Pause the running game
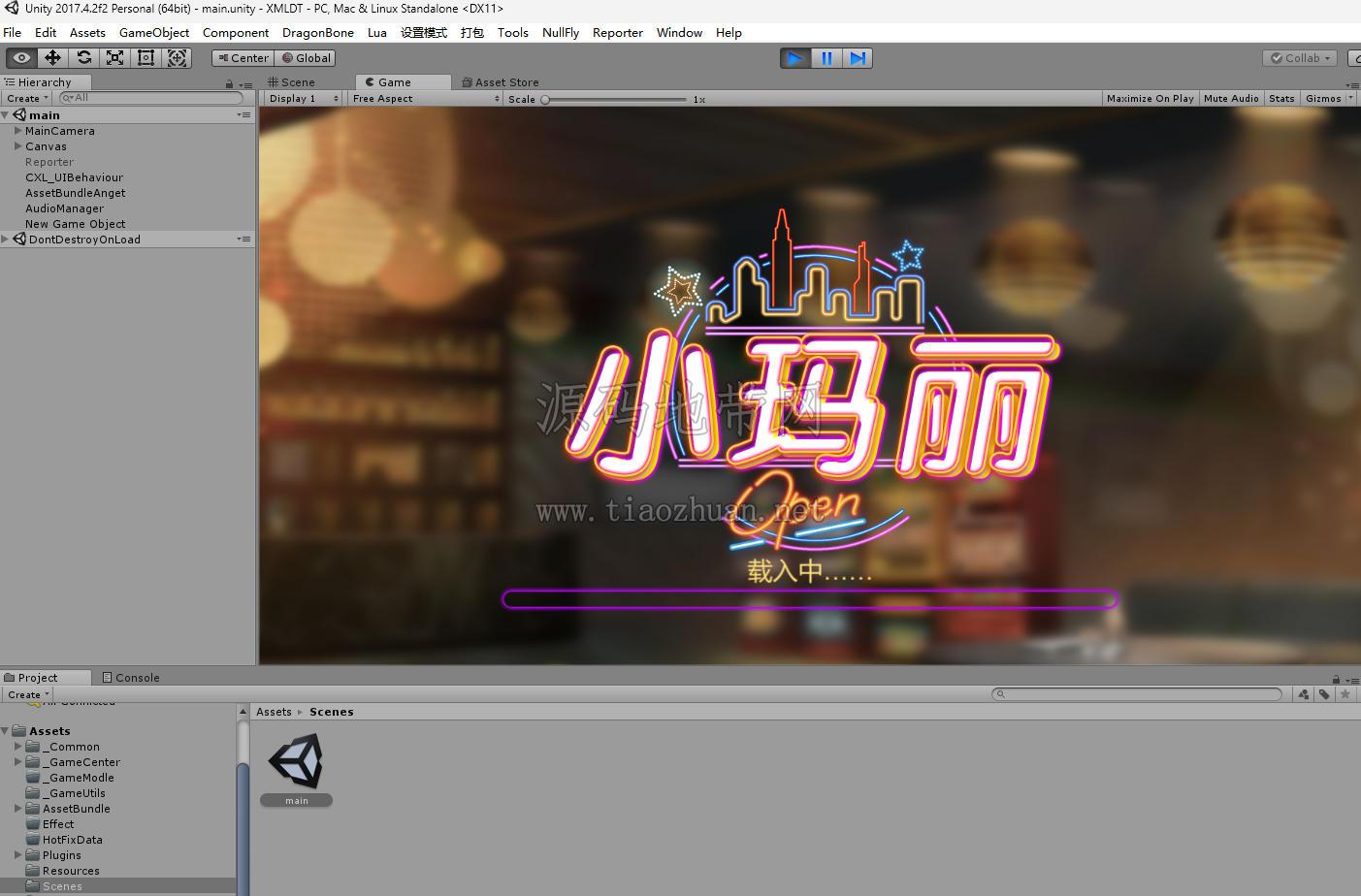This screenshot has width=1361, height=896. pos(826,58)
